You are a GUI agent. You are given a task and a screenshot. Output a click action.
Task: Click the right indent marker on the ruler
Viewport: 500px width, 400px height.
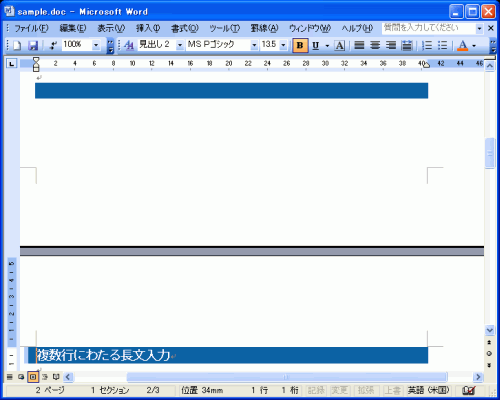click(426, 65)
